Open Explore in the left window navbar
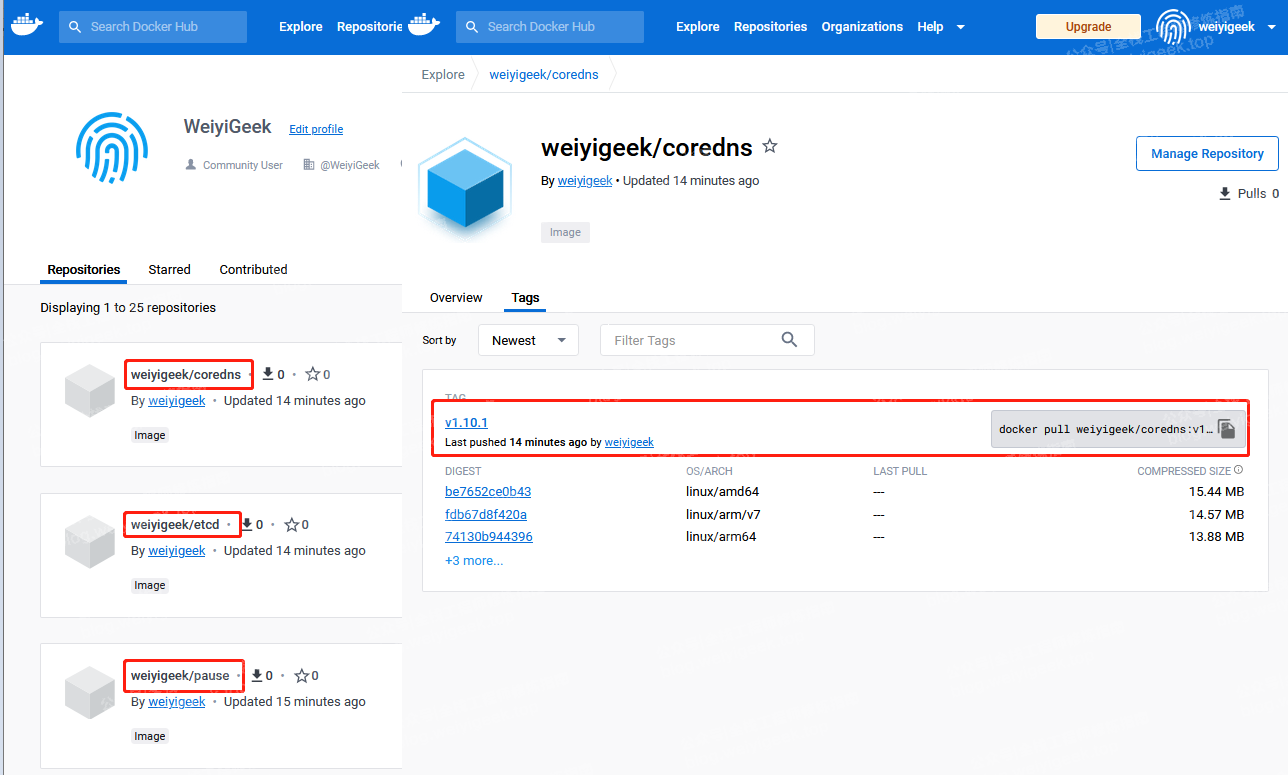This screenshot has width=1288, height=775. pos(301,27)
